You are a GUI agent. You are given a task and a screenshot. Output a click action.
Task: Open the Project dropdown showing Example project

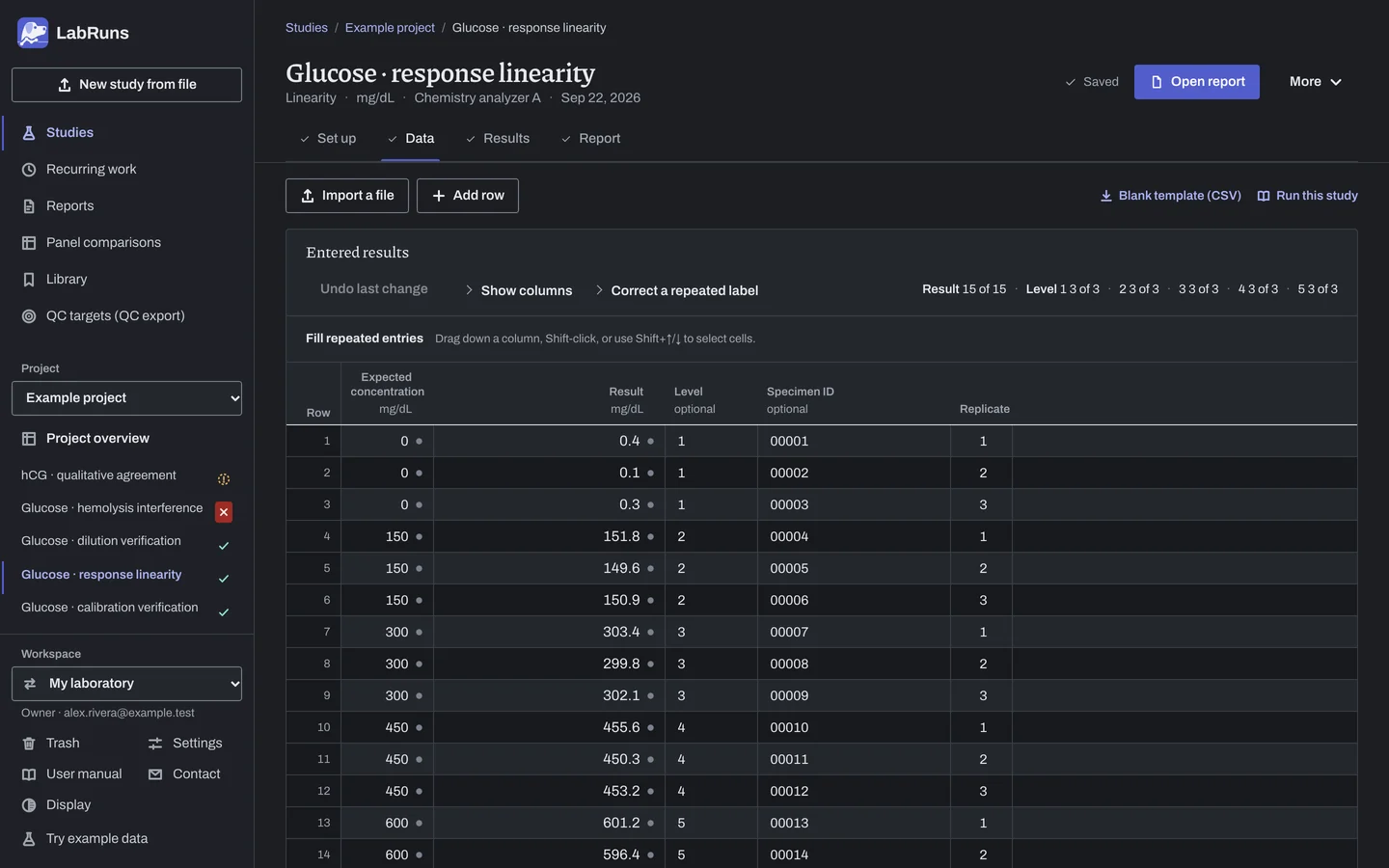click(126, 398)
